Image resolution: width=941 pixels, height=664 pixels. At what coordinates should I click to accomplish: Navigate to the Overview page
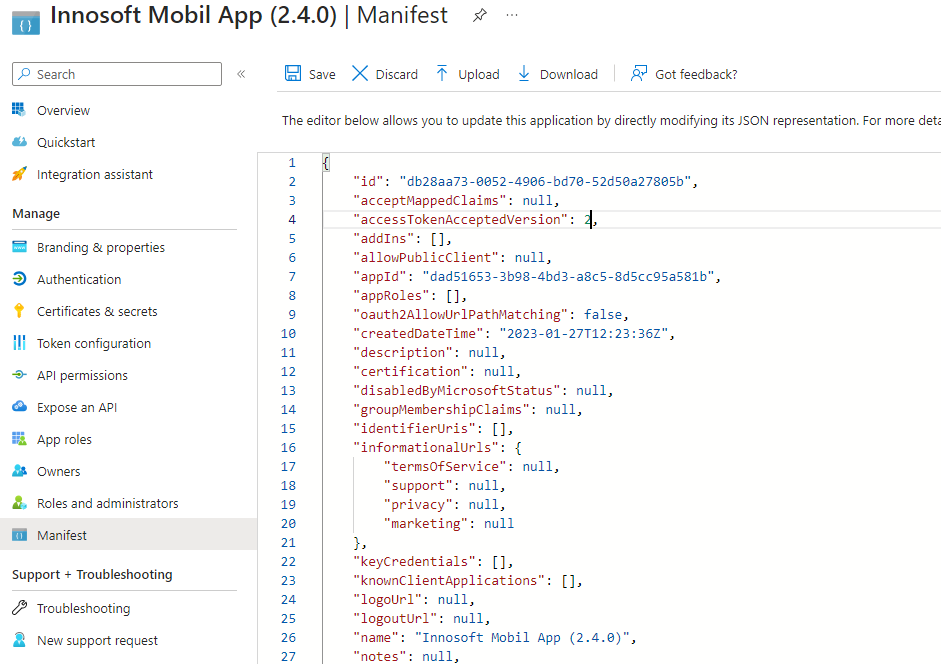tap(63, 110)
